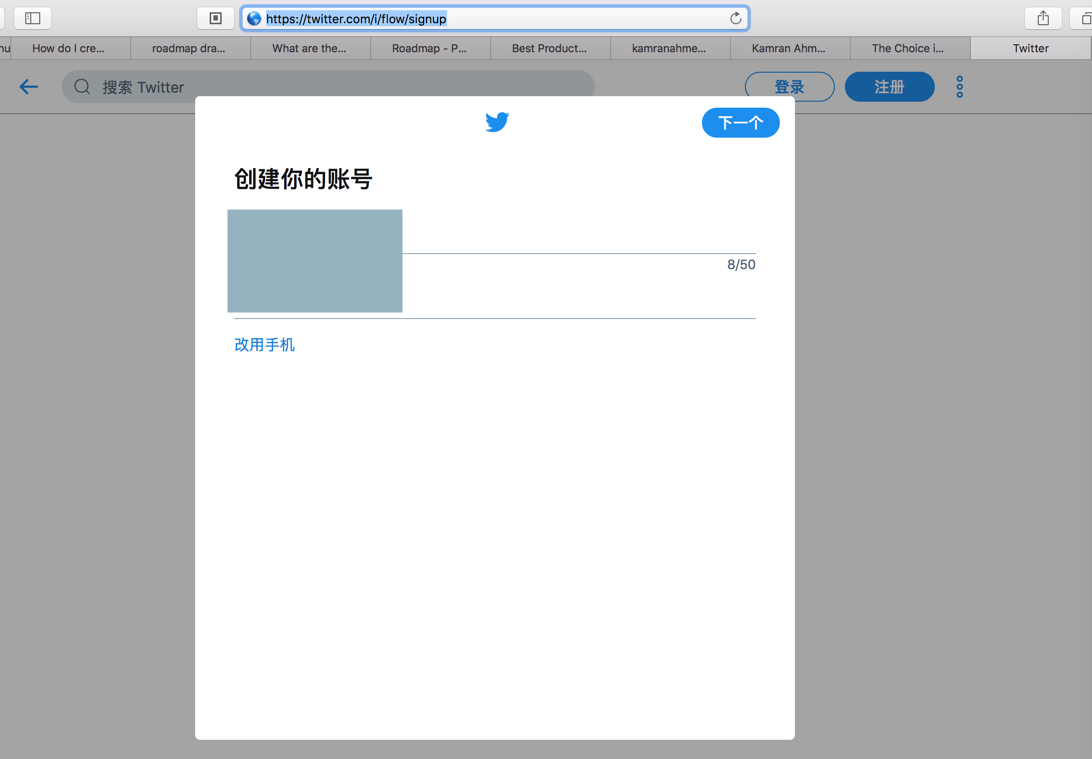Click the search magnifier icon
The image size is (1092, 759).
click(x=82, y=87)
